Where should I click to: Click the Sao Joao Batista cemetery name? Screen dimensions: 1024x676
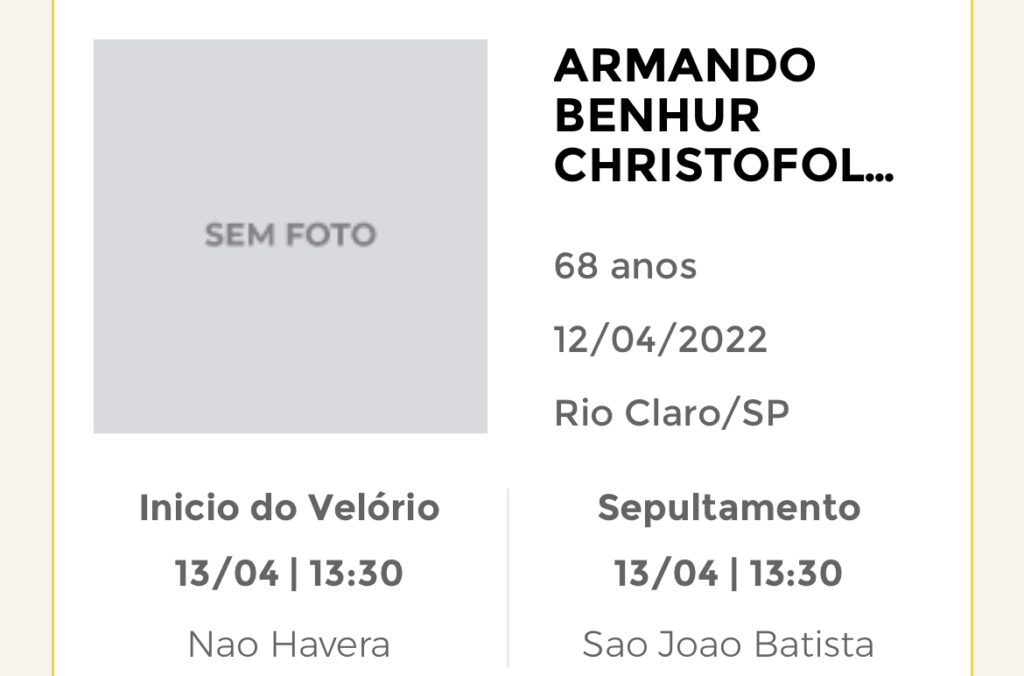(x=728, y=645)
